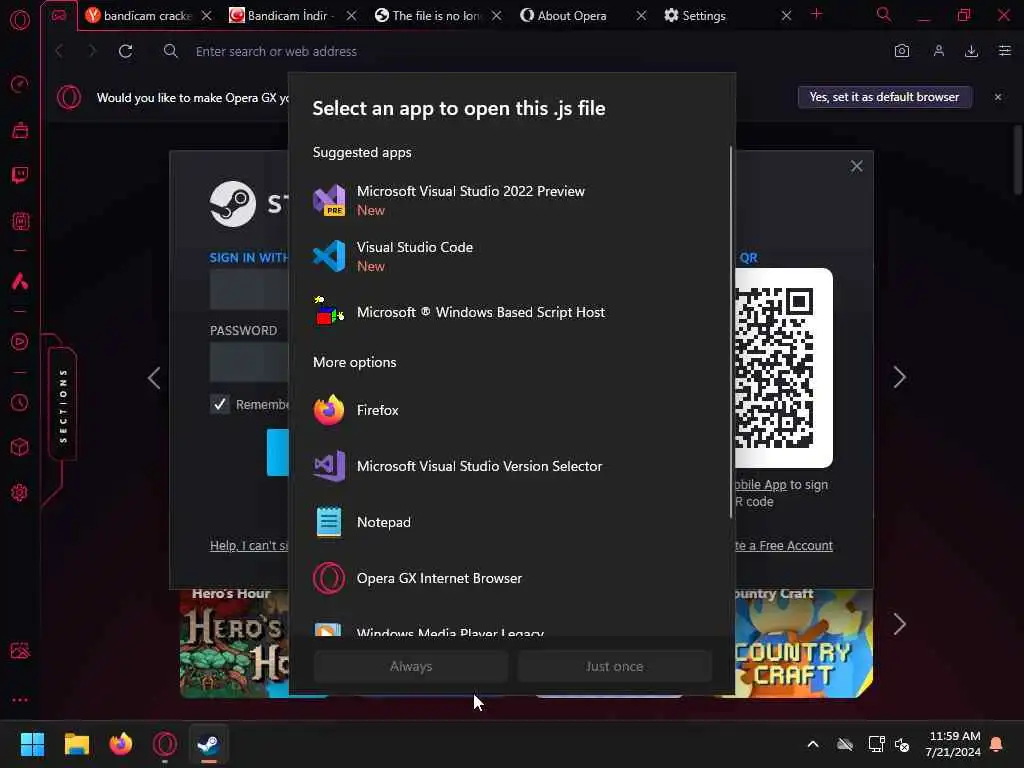Open Easy Setup menu icon
Viewport: 1024px width, 768px height.
[1005, 51]
